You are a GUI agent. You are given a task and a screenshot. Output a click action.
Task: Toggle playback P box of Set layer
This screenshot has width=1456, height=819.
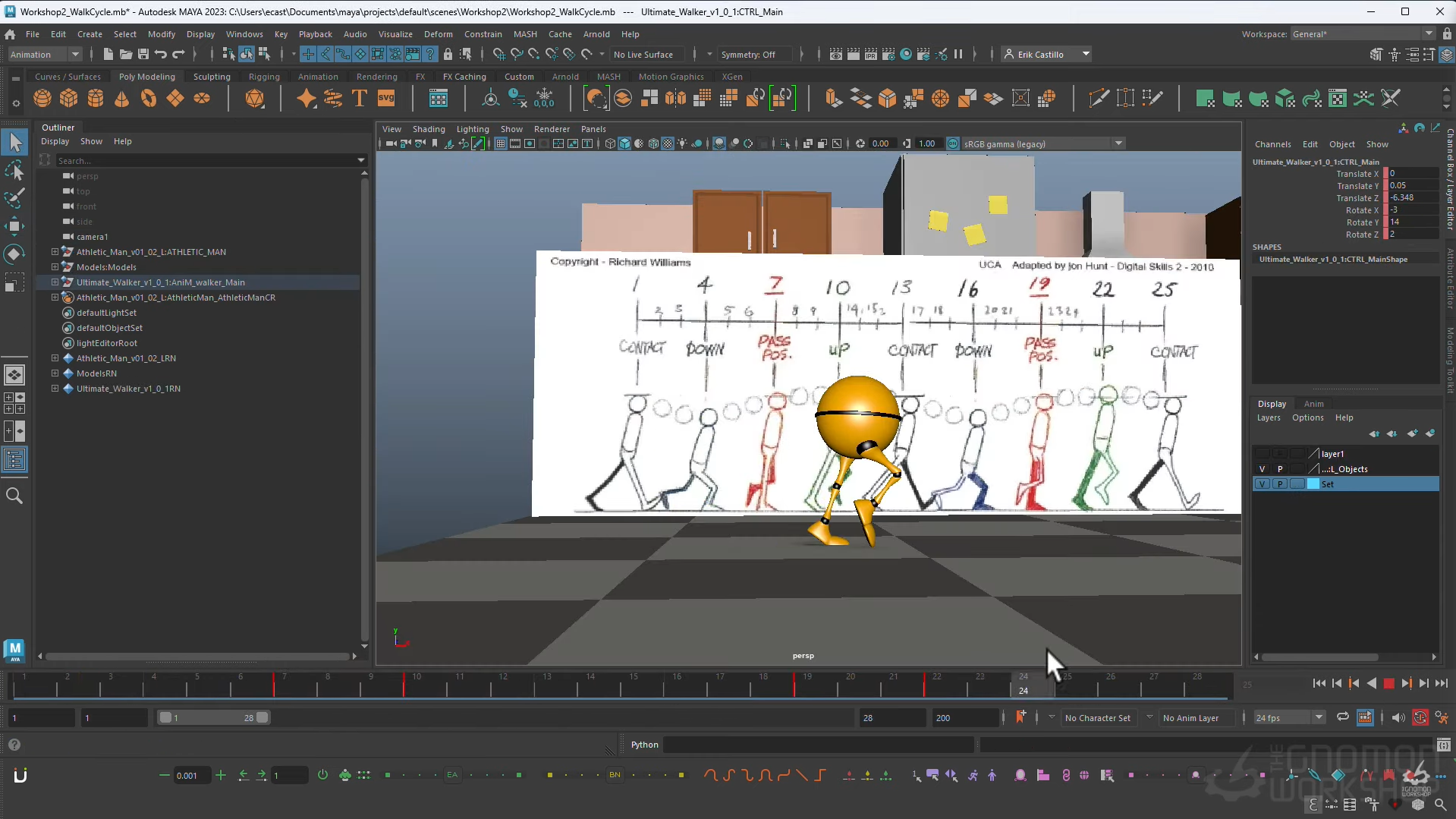click(1280, 484)
